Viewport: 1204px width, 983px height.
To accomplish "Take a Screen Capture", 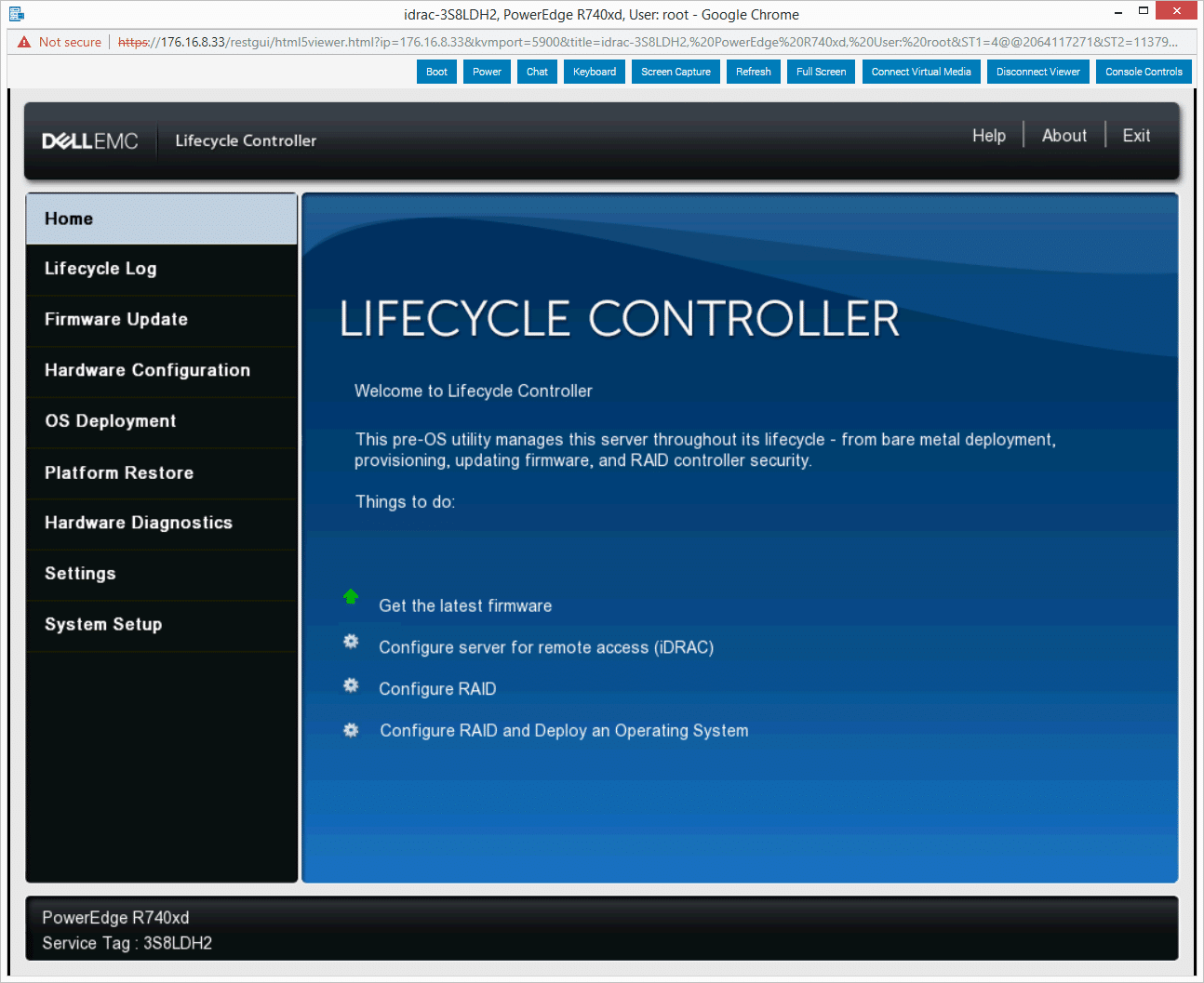I will click(x=676, y=72).
